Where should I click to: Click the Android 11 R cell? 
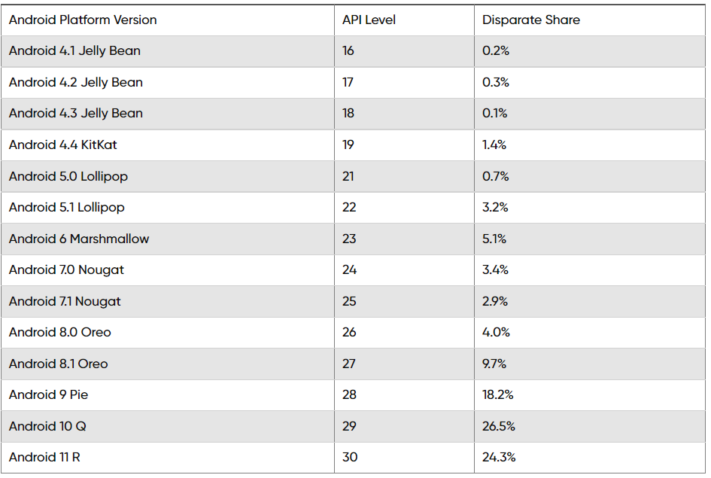point(168,457)
